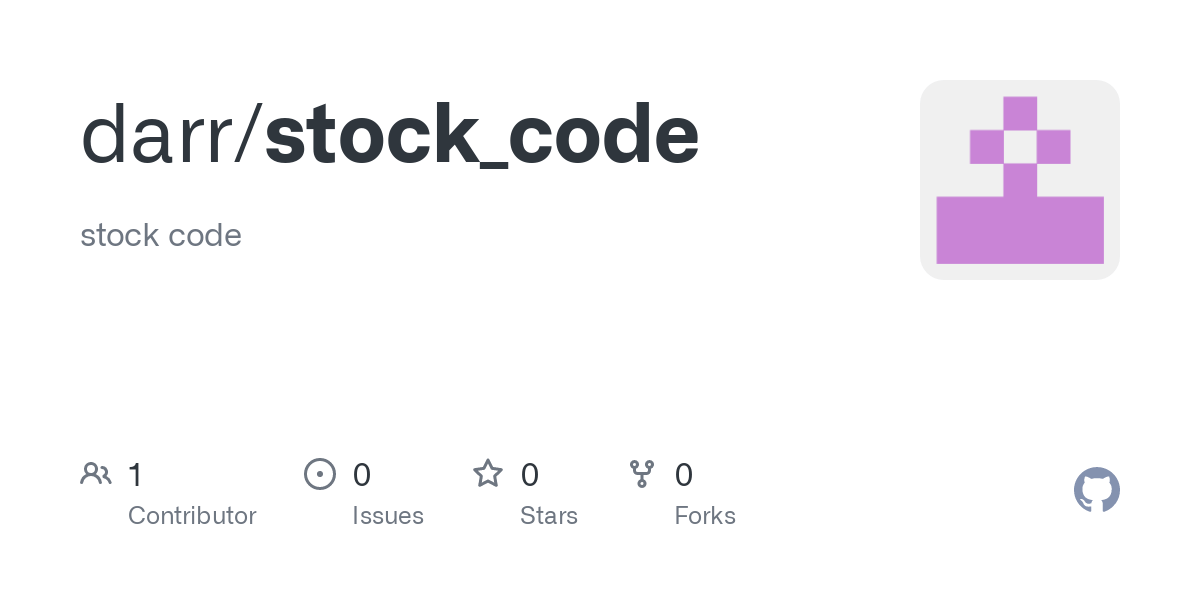Viewport: 1200px width, 600px height.
Task: Click the issues count 0
Action: point(362,474)
